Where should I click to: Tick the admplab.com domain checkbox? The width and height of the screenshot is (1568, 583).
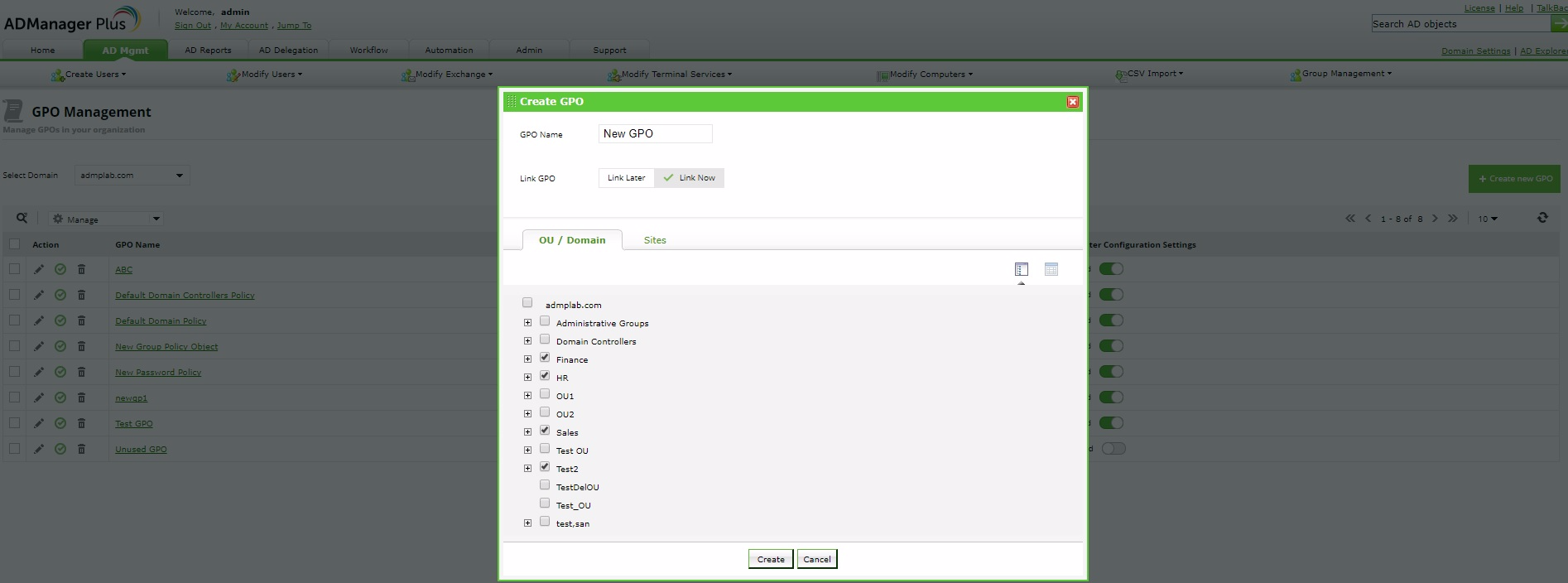click(x=527, y=303)
